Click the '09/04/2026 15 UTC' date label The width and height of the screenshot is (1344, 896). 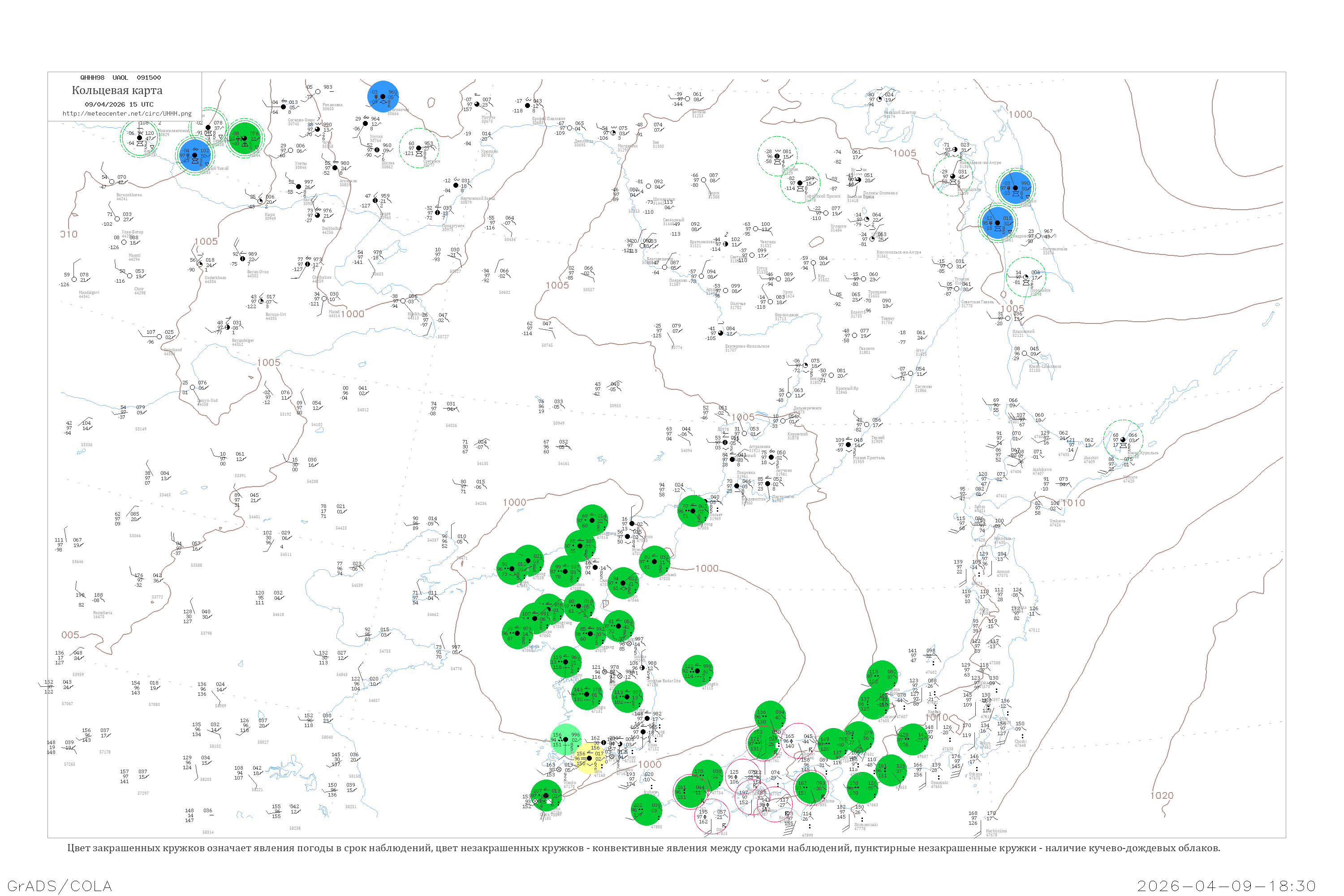119,104
